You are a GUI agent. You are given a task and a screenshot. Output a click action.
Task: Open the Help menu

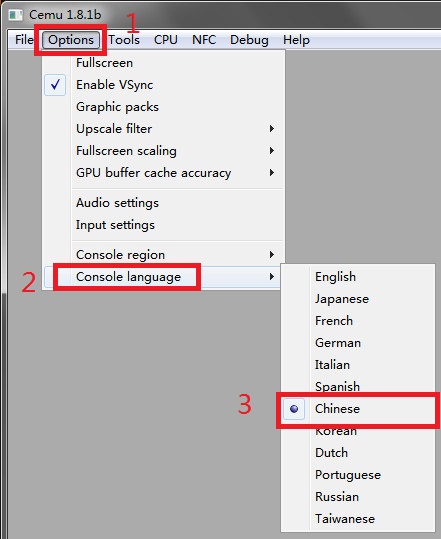point(296,40)
